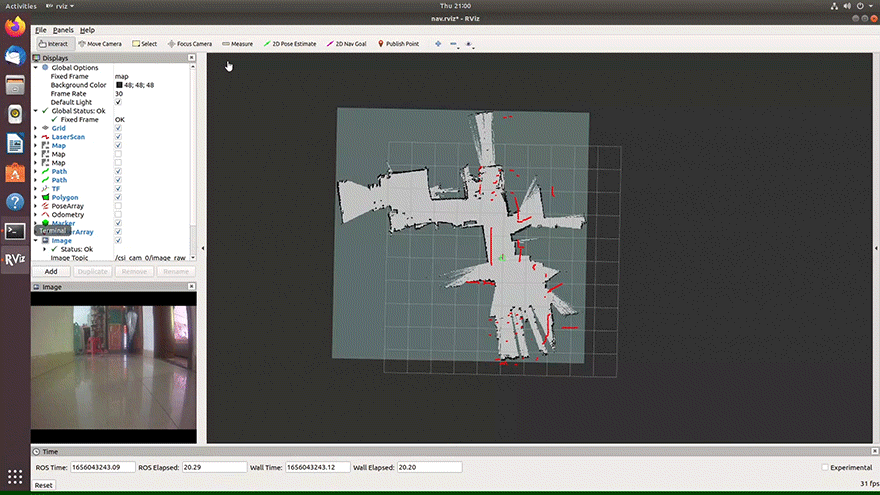Open the Panels menu
This screenshot has height=495, width=880.
63,30
